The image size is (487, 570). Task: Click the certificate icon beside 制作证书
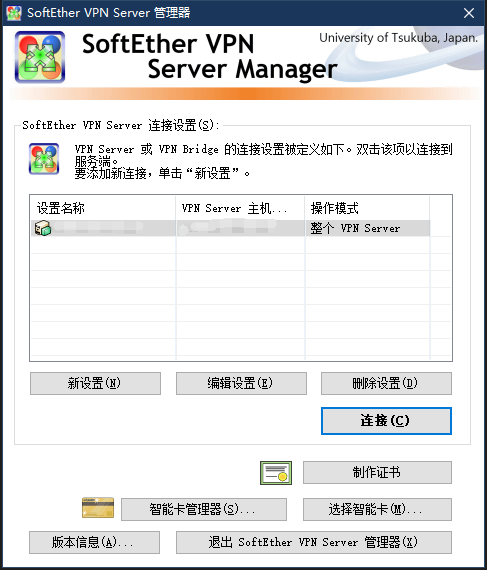276,473
